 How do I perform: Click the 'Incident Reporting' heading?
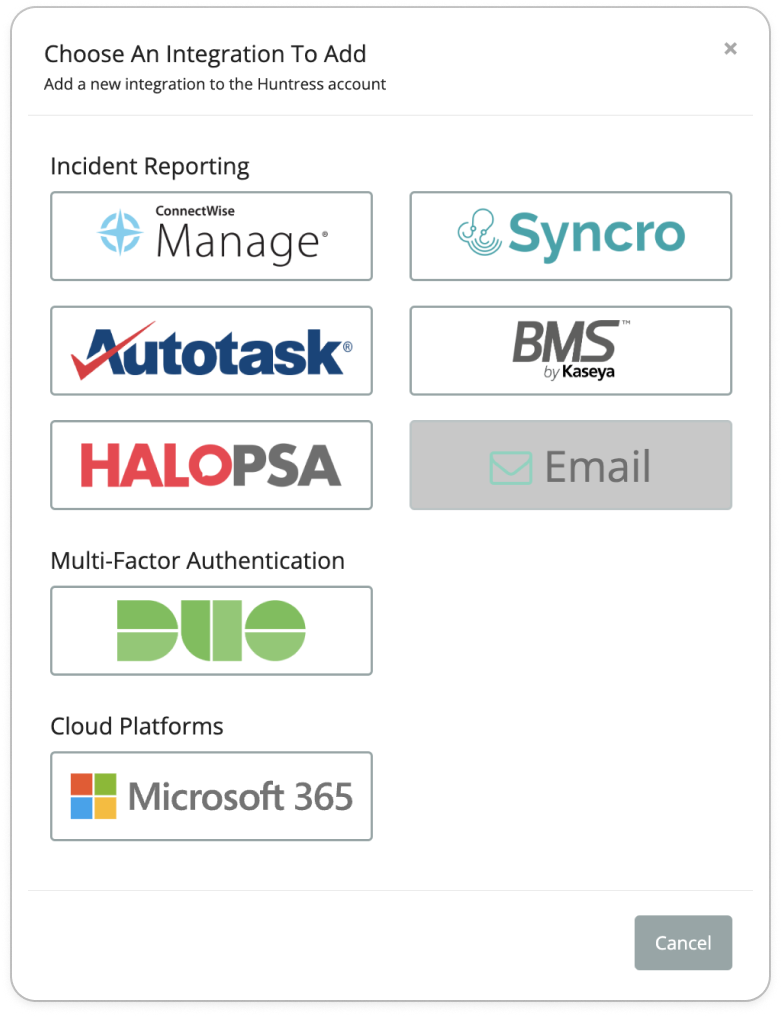pyautogui.click(x=150, y=167)
